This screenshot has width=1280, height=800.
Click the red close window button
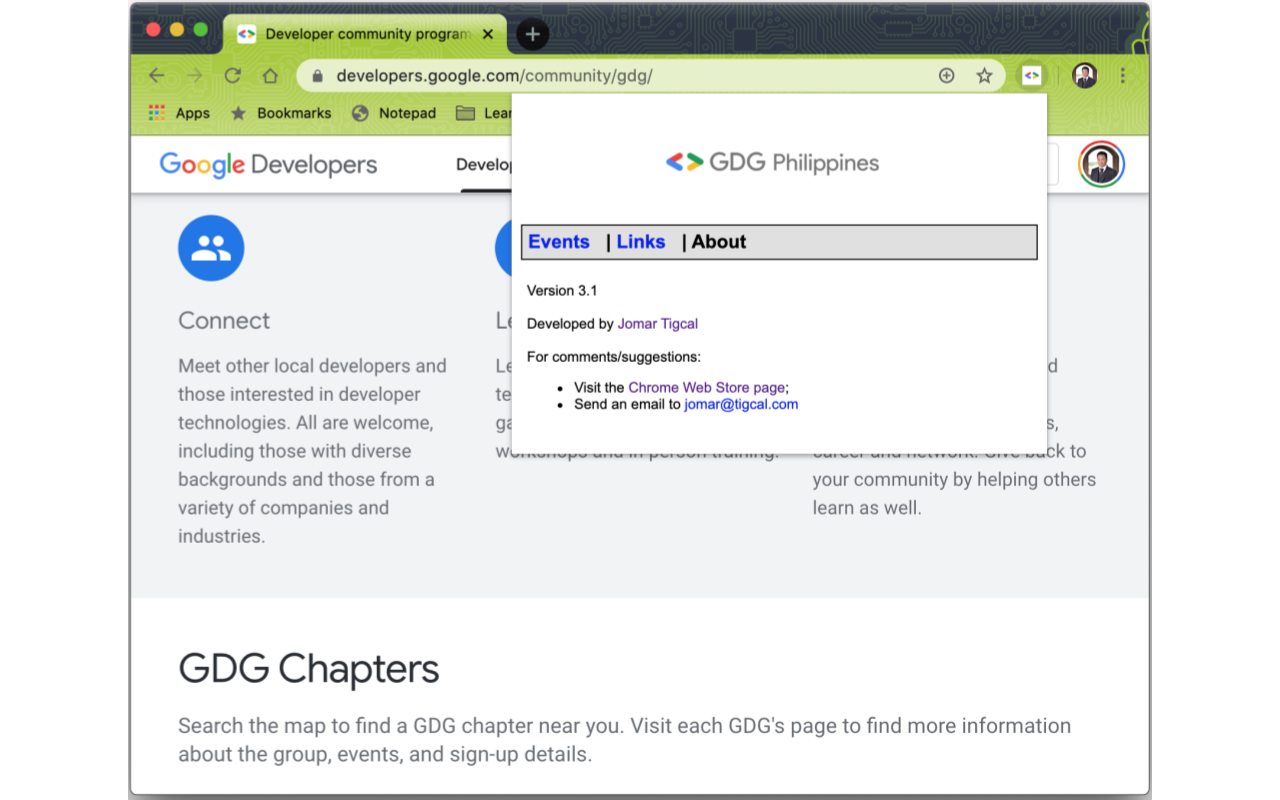(x=154, y=30)
